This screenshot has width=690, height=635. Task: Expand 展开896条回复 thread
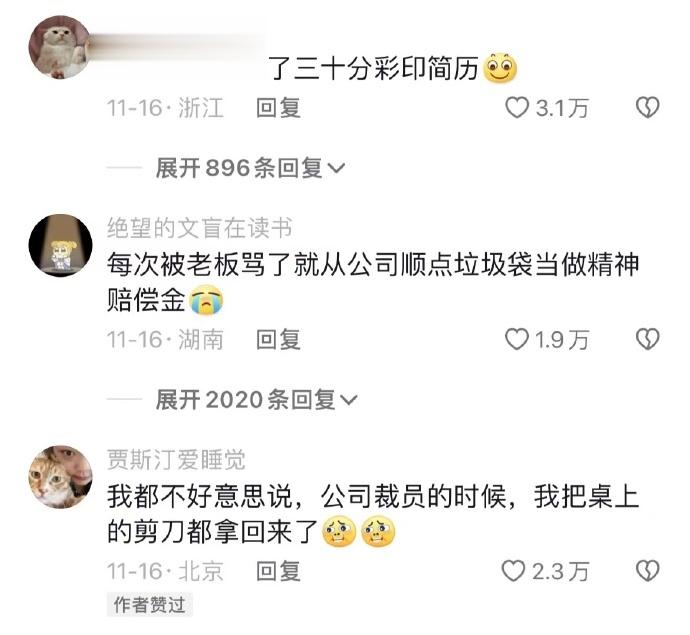coord(250,168)
